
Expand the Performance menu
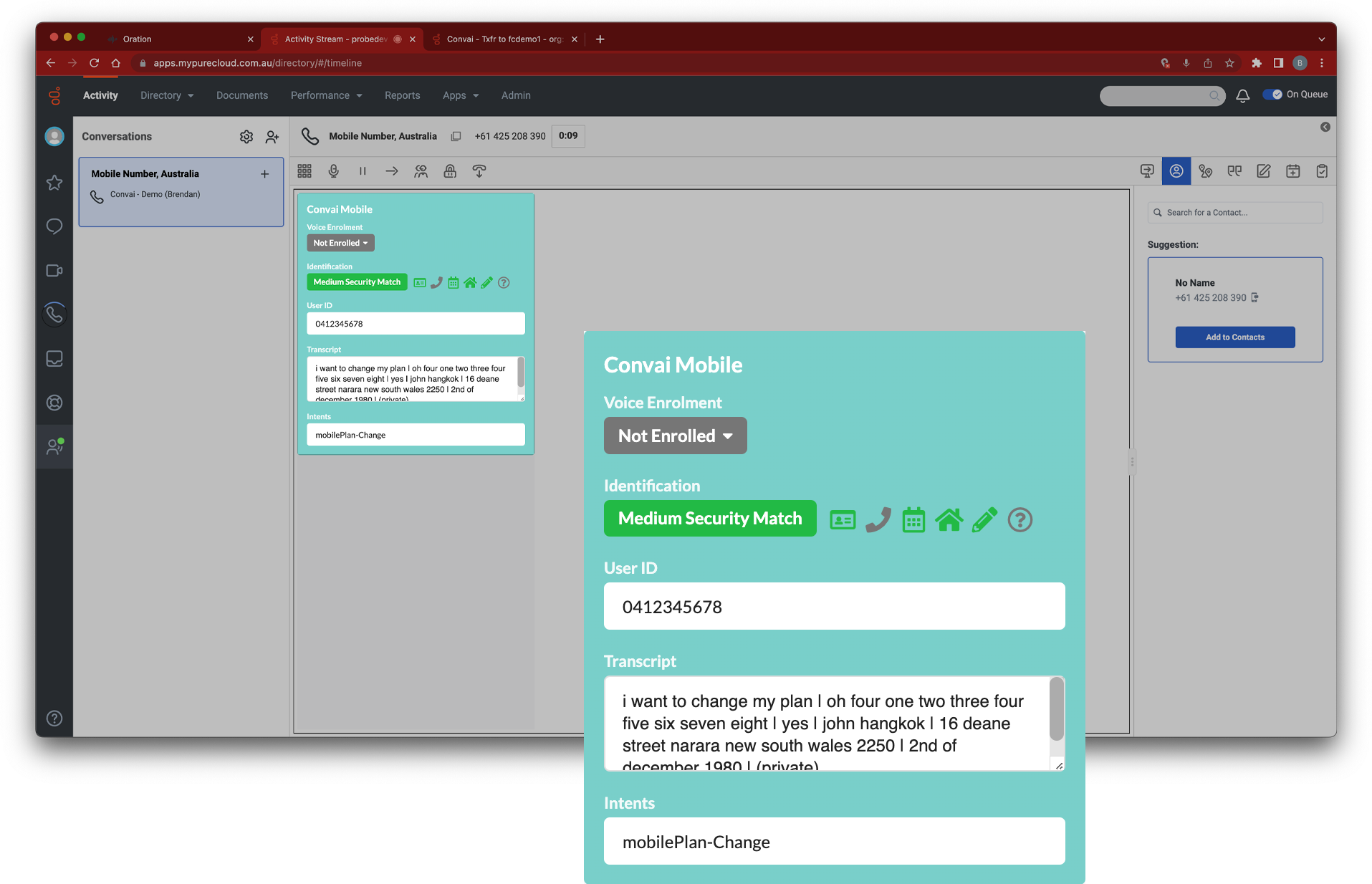pyautogui.click(x=326, y=95)
